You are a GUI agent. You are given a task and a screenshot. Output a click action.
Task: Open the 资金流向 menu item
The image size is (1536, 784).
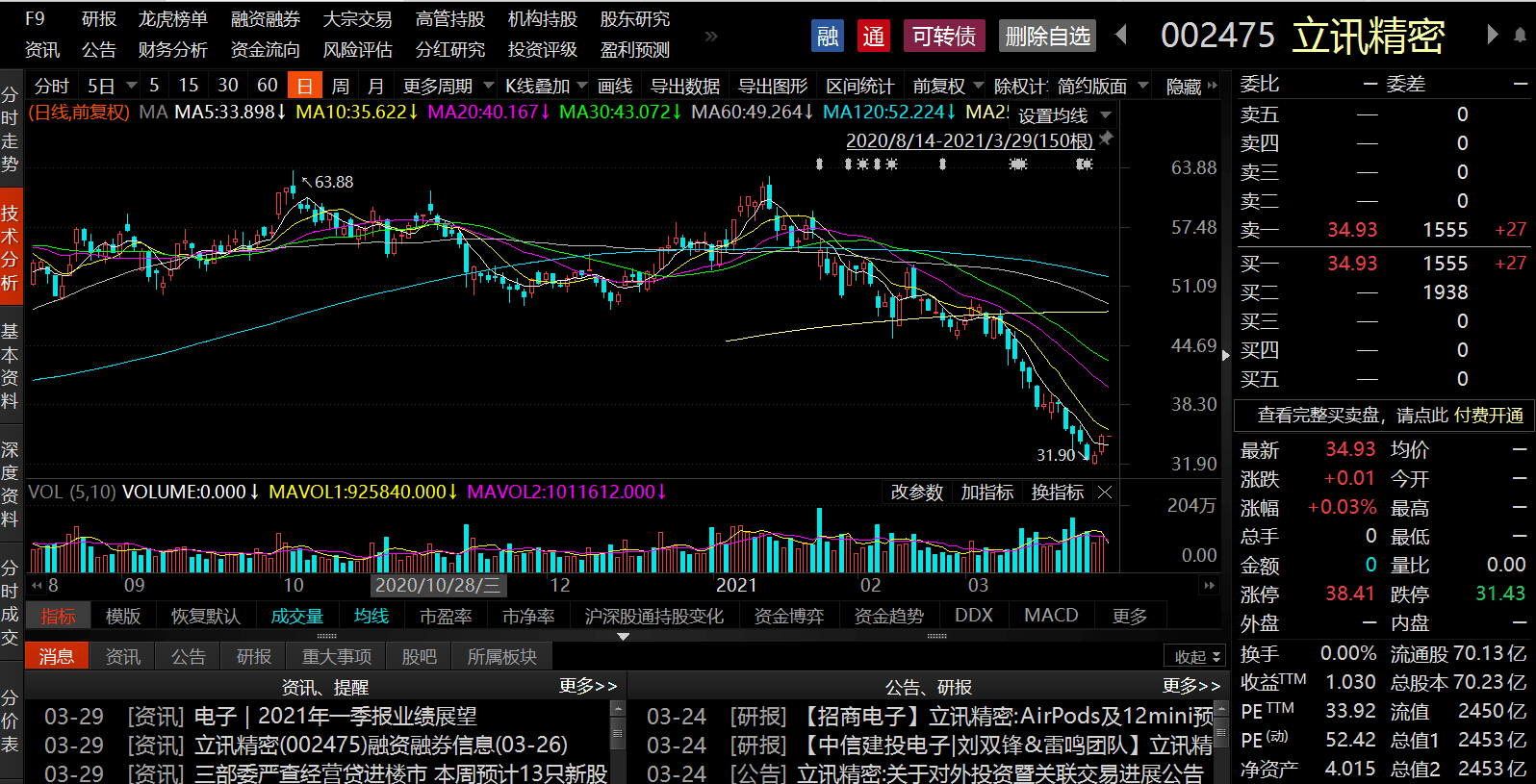(x=266, y=50)
